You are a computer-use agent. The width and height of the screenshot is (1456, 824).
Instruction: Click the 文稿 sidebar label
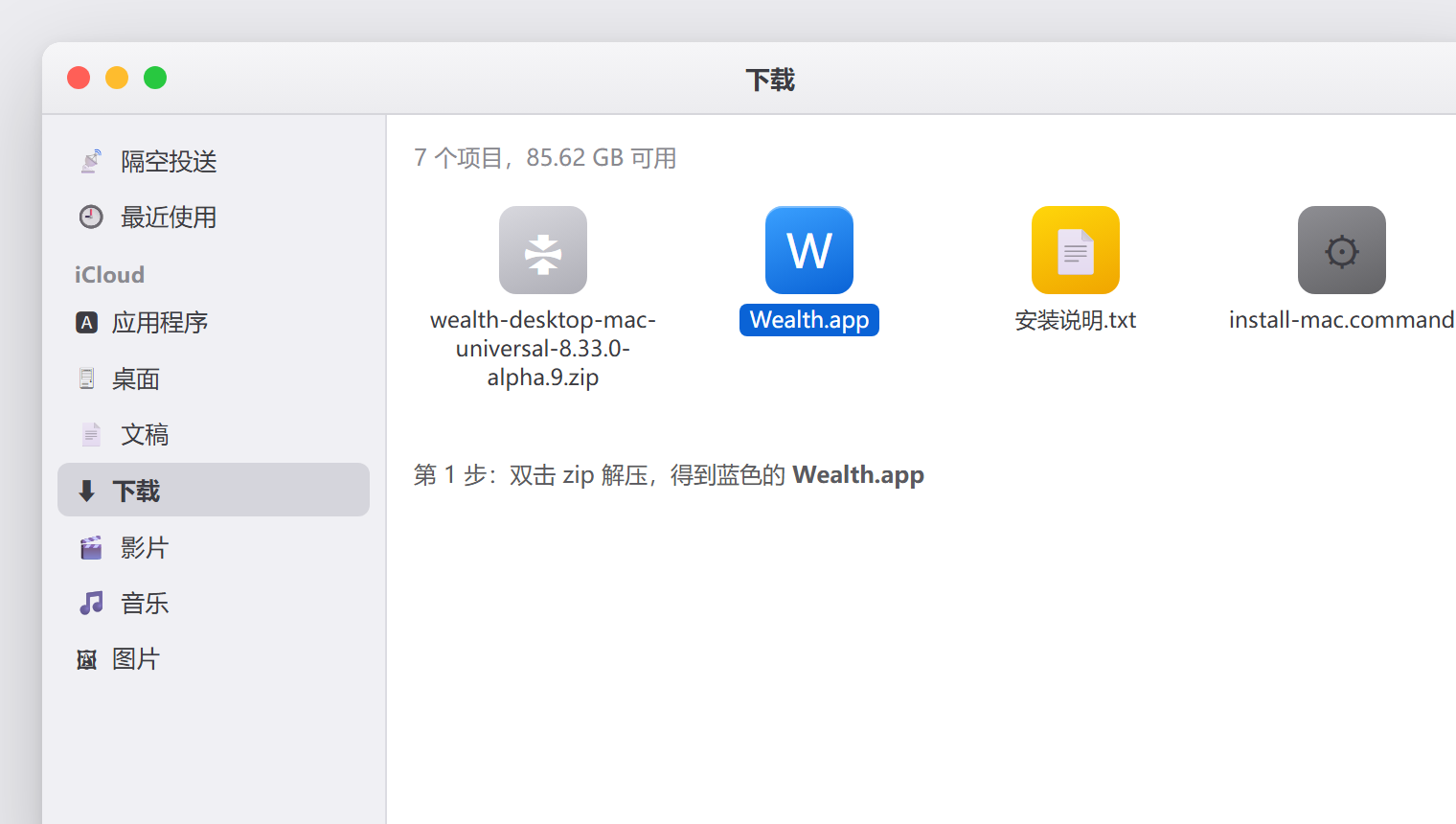click(x=145, y=435)
